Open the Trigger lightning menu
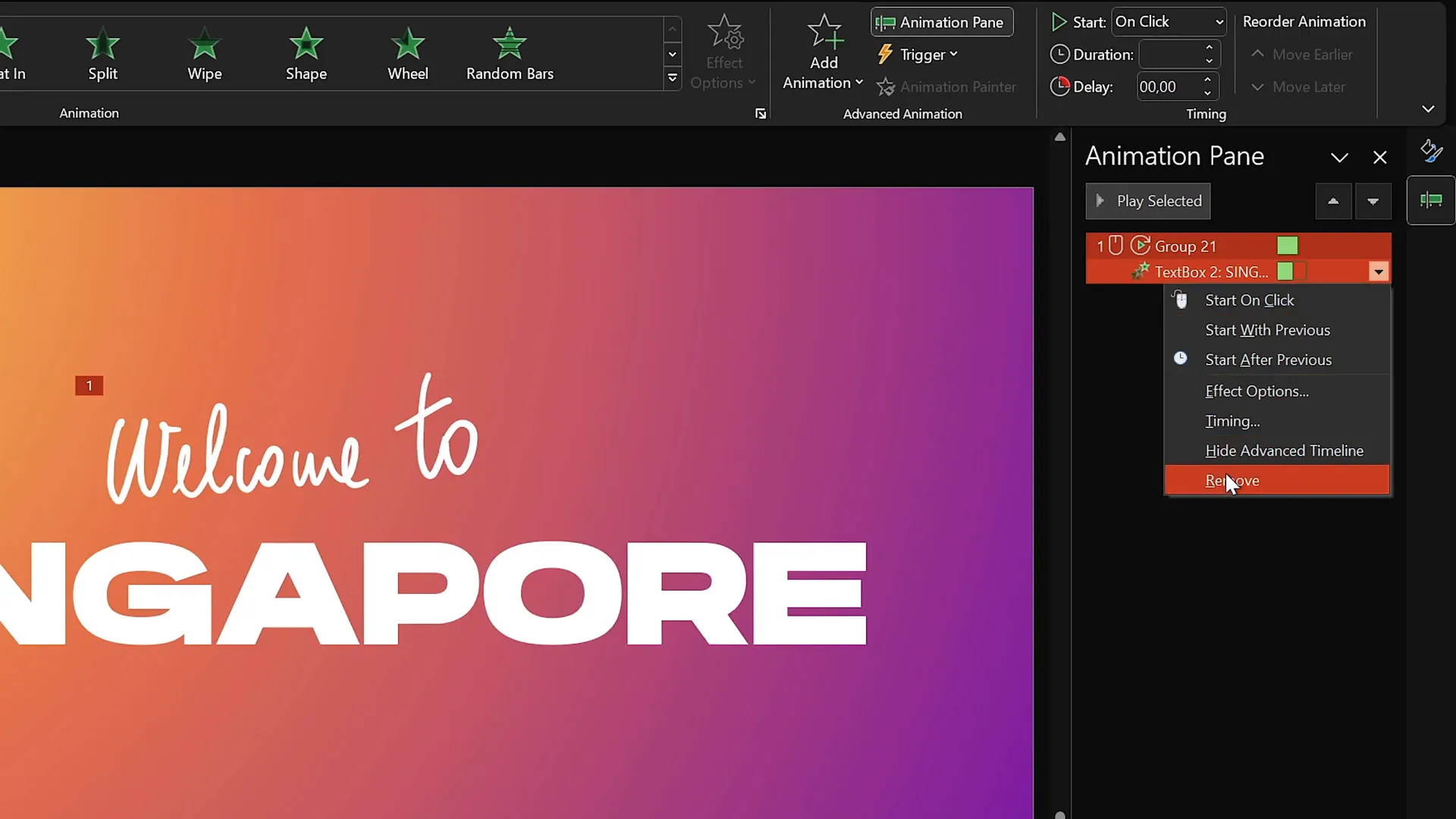The image size is (1456, 819). tap(918, 55)
